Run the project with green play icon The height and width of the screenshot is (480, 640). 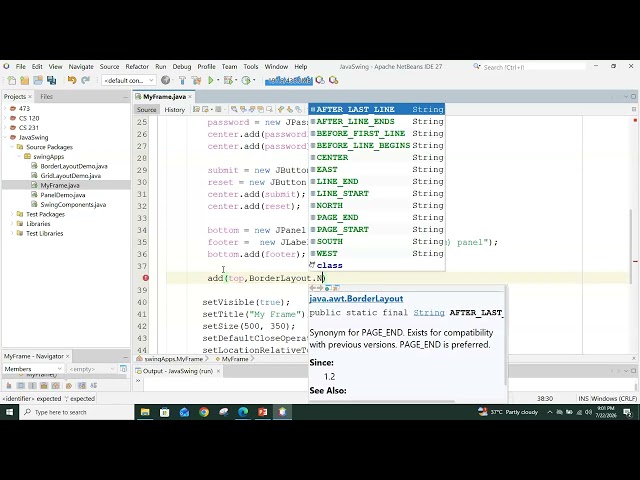[x=211, y=80]
